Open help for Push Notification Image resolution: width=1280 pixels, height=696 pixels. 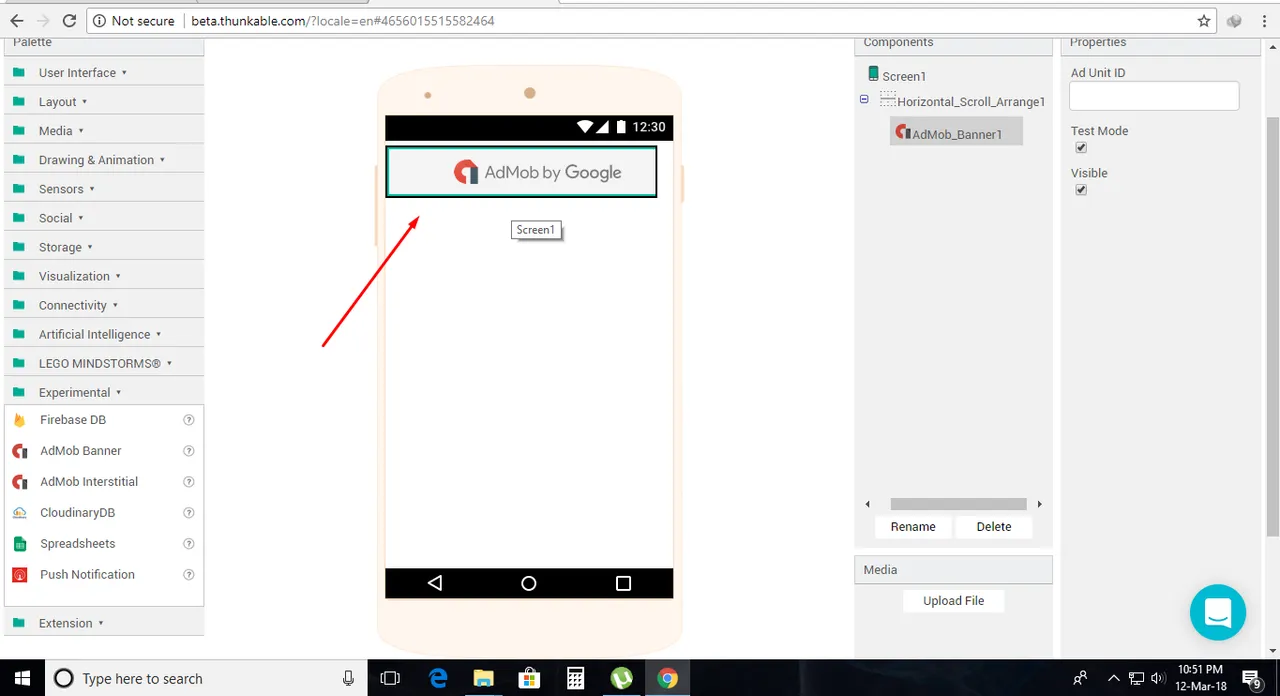(x=188, y=575)
